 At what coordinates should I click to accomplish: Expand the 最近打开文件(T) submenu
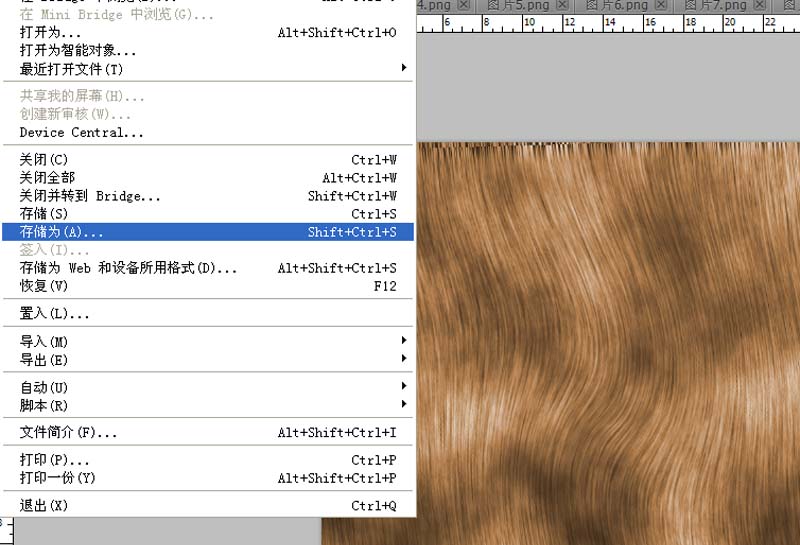coord(208,68)
